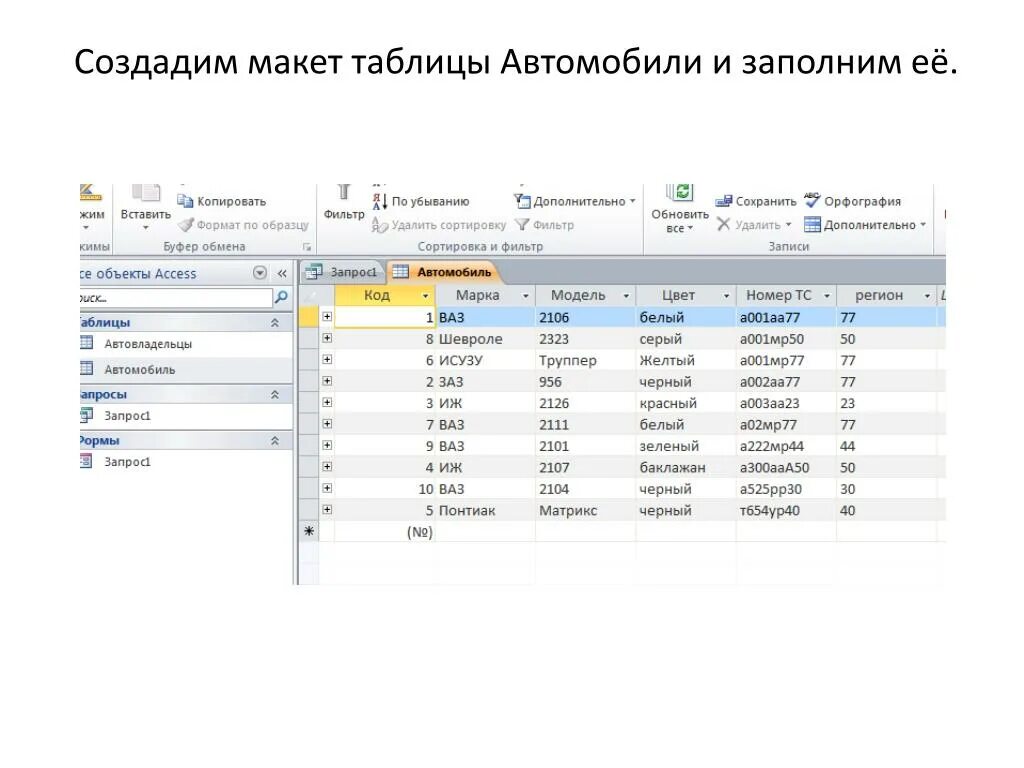
Task: Collapse navigation pane with double chevron
Action: (x=283, y=273)
